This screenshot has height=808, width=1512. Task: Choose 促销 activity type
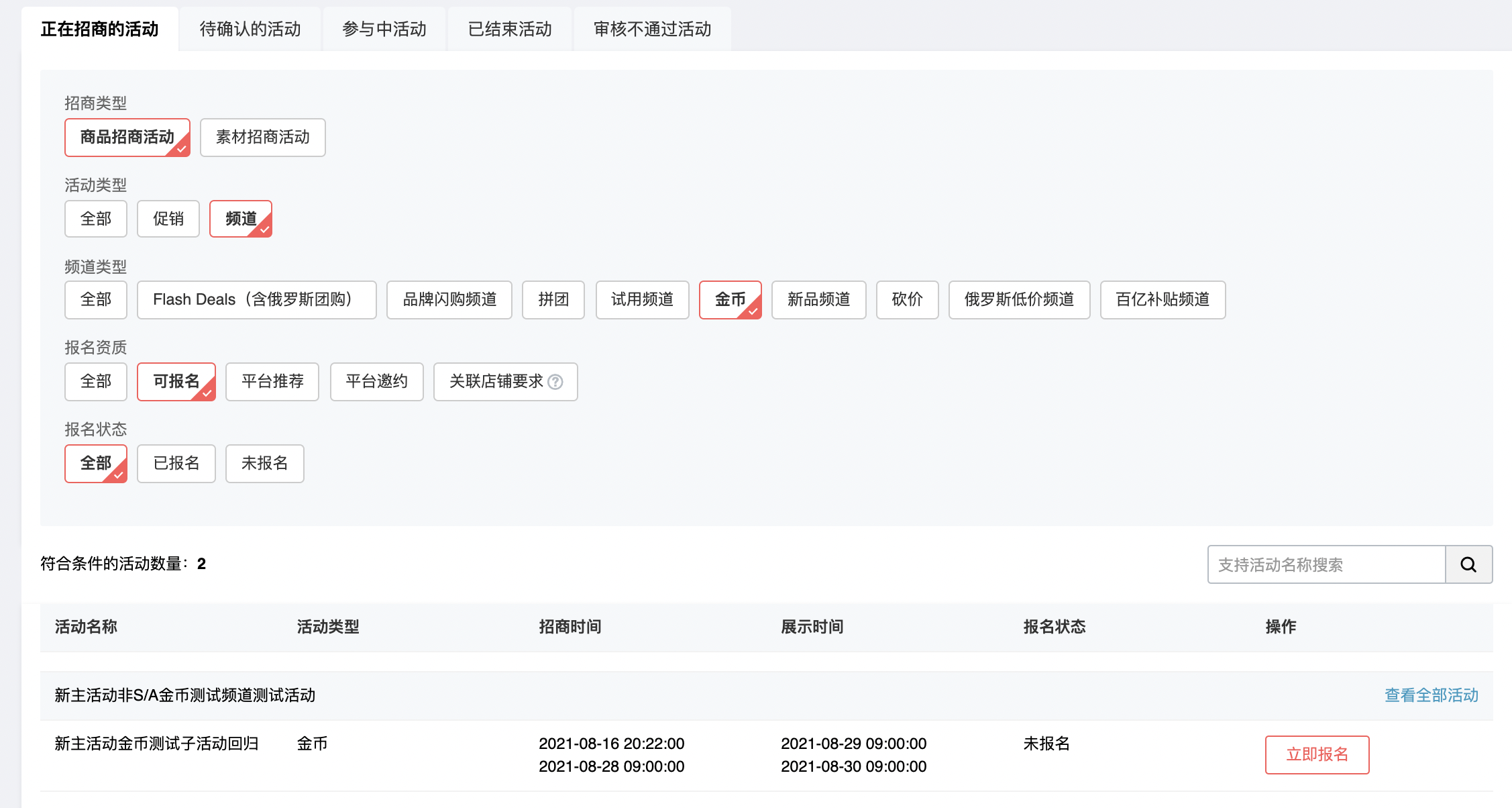168,219
